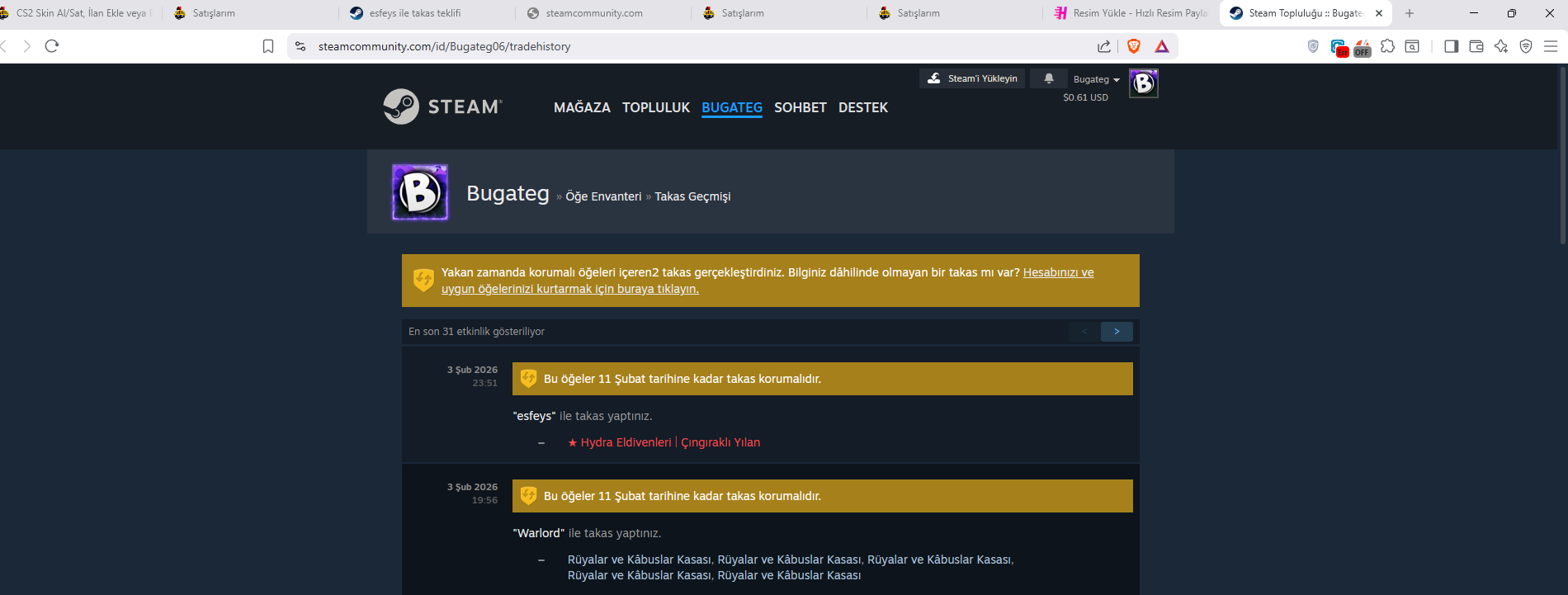Switch to the Resim Yükle browser tab

[1129, 13]
